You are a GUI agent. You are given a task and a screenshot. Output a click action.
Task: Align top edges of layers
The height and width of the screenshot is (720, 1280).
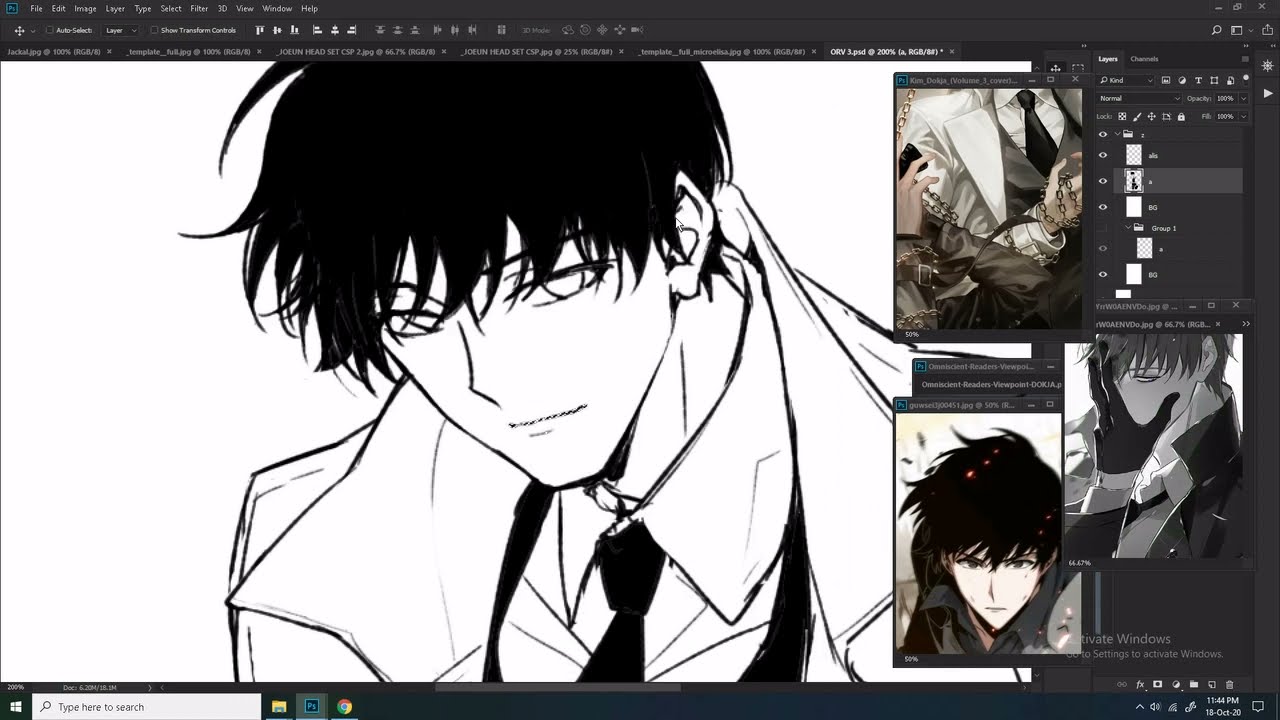click(260, 30)
